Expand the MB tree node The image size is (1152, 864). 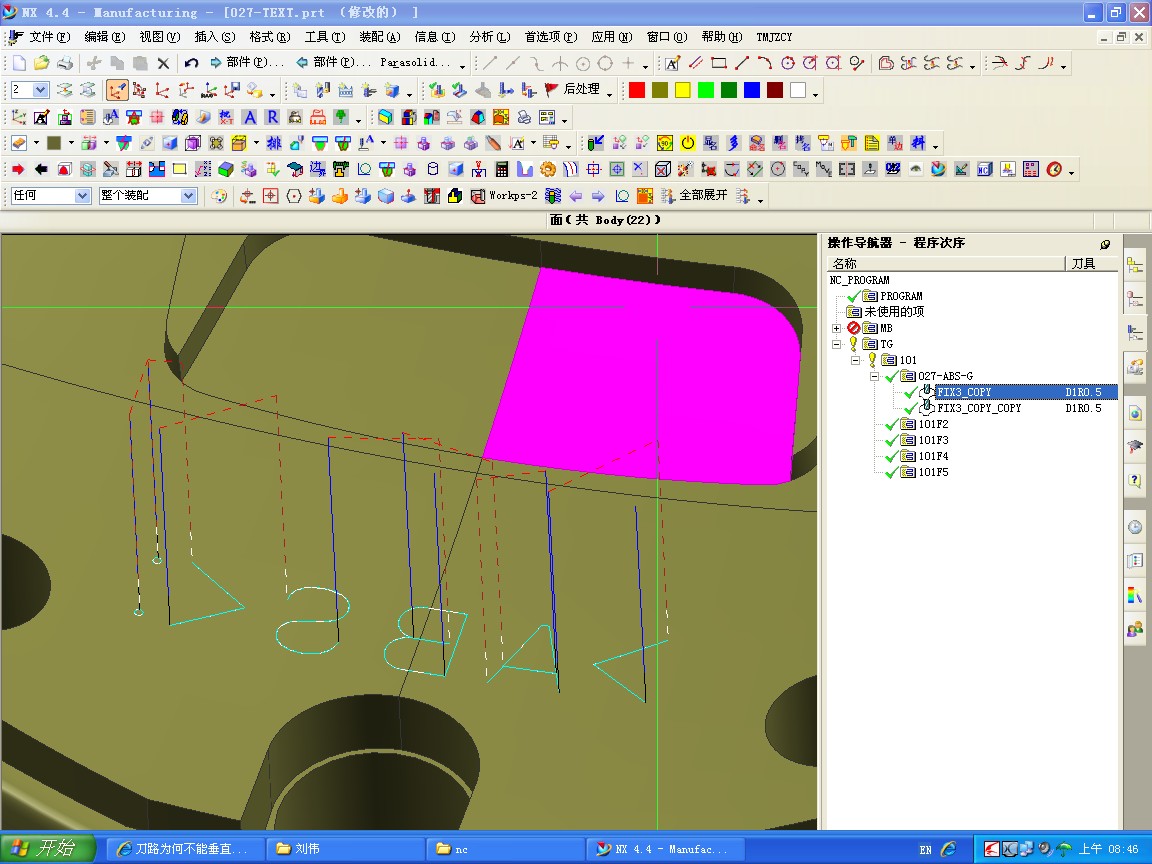pyautogui.click(x=837, y=328)
